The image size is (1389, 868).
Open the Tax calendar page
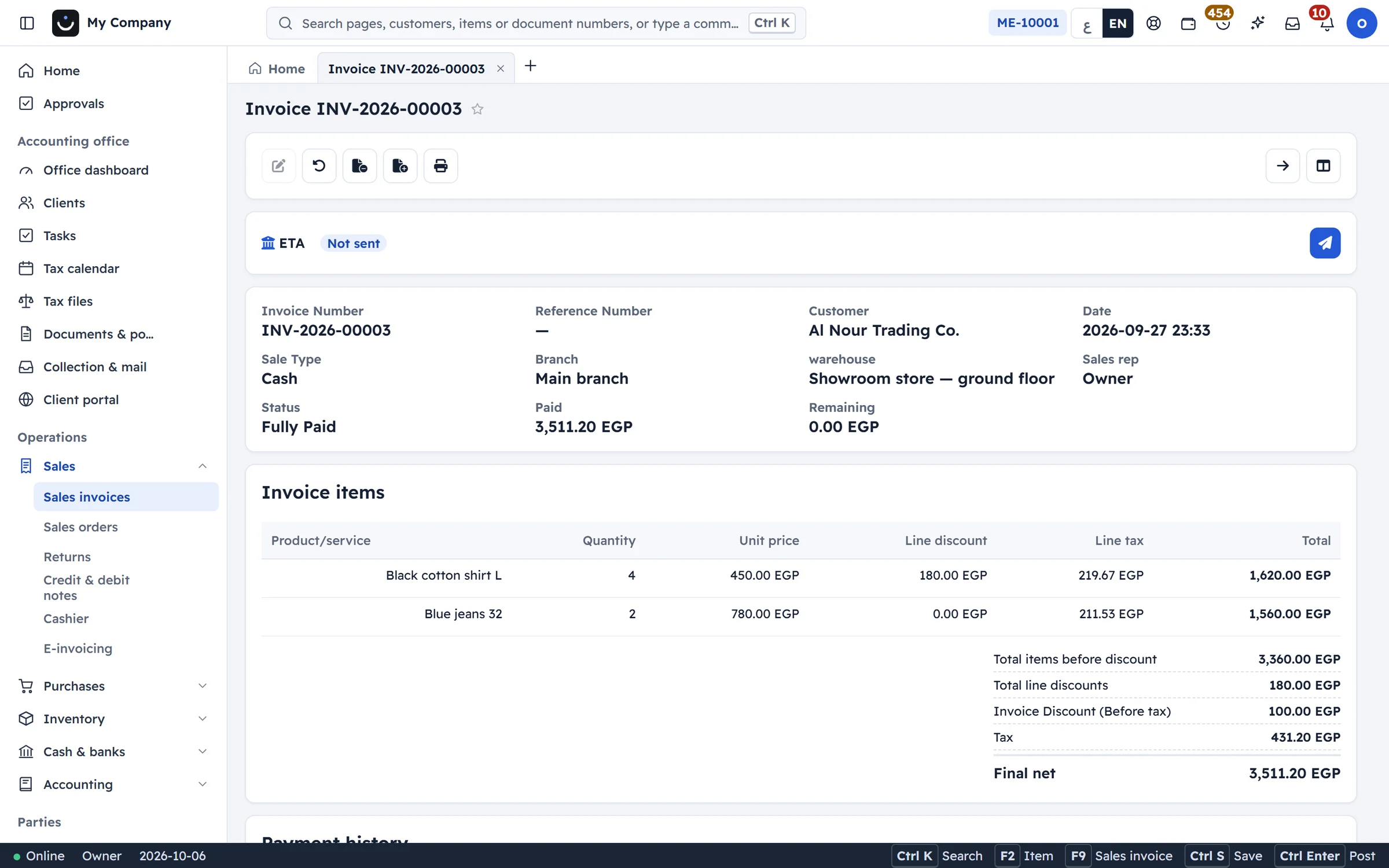[x=81, y=269]
